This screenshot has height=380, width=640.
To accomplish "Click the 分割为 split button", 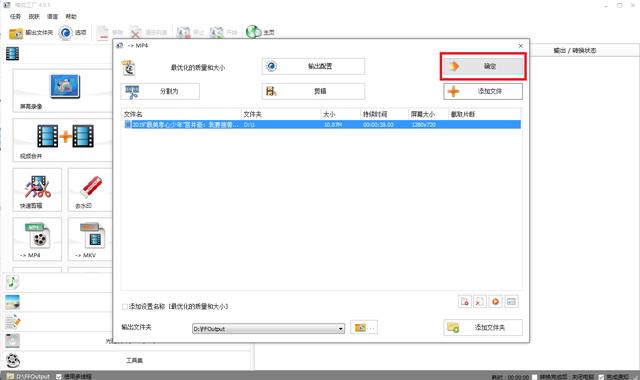I will click(x=160, y=91).
